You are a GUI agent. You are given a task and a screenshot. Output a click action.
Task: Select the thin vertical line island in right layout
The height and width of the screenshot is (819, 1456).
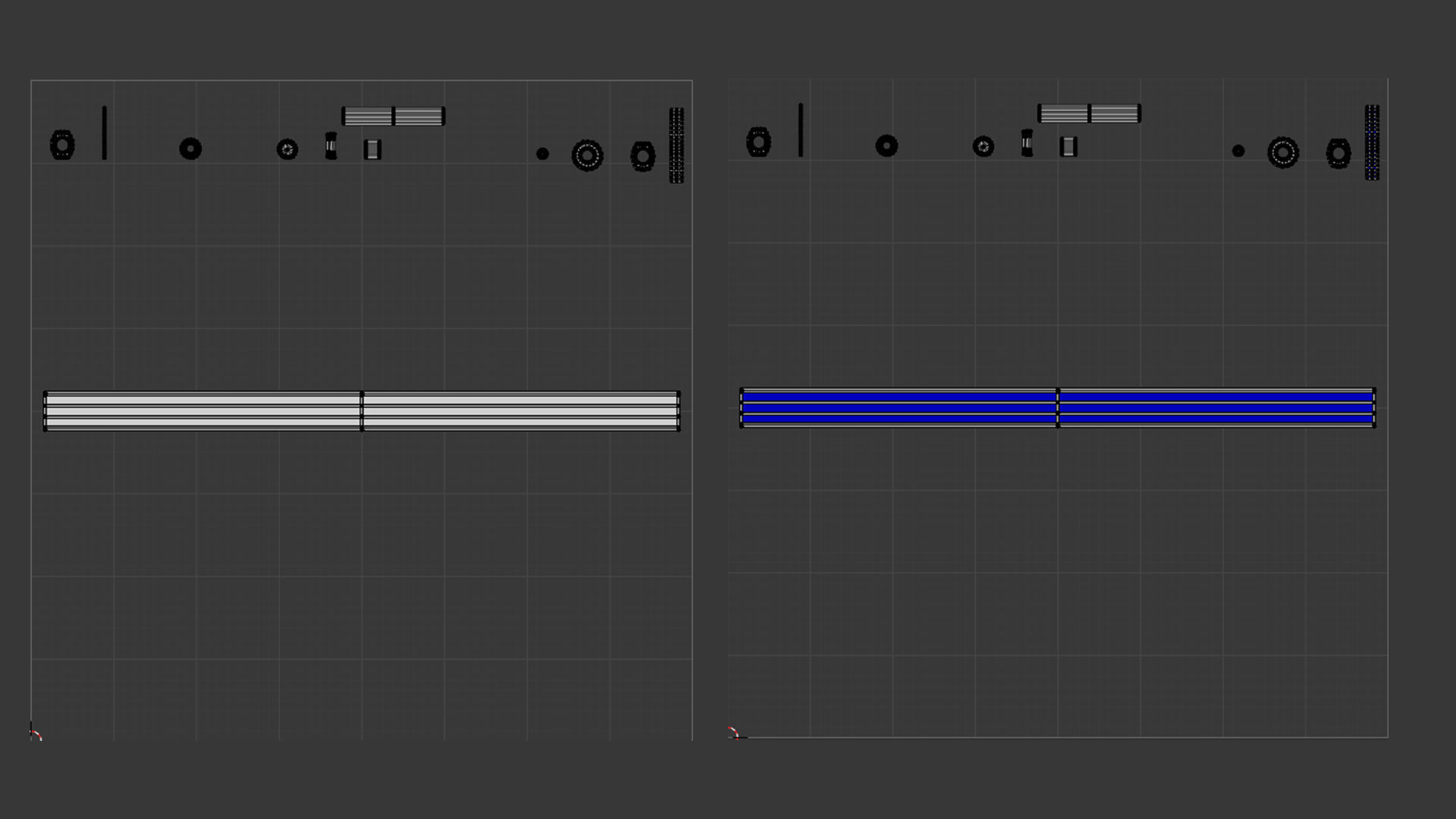[801, 130]
